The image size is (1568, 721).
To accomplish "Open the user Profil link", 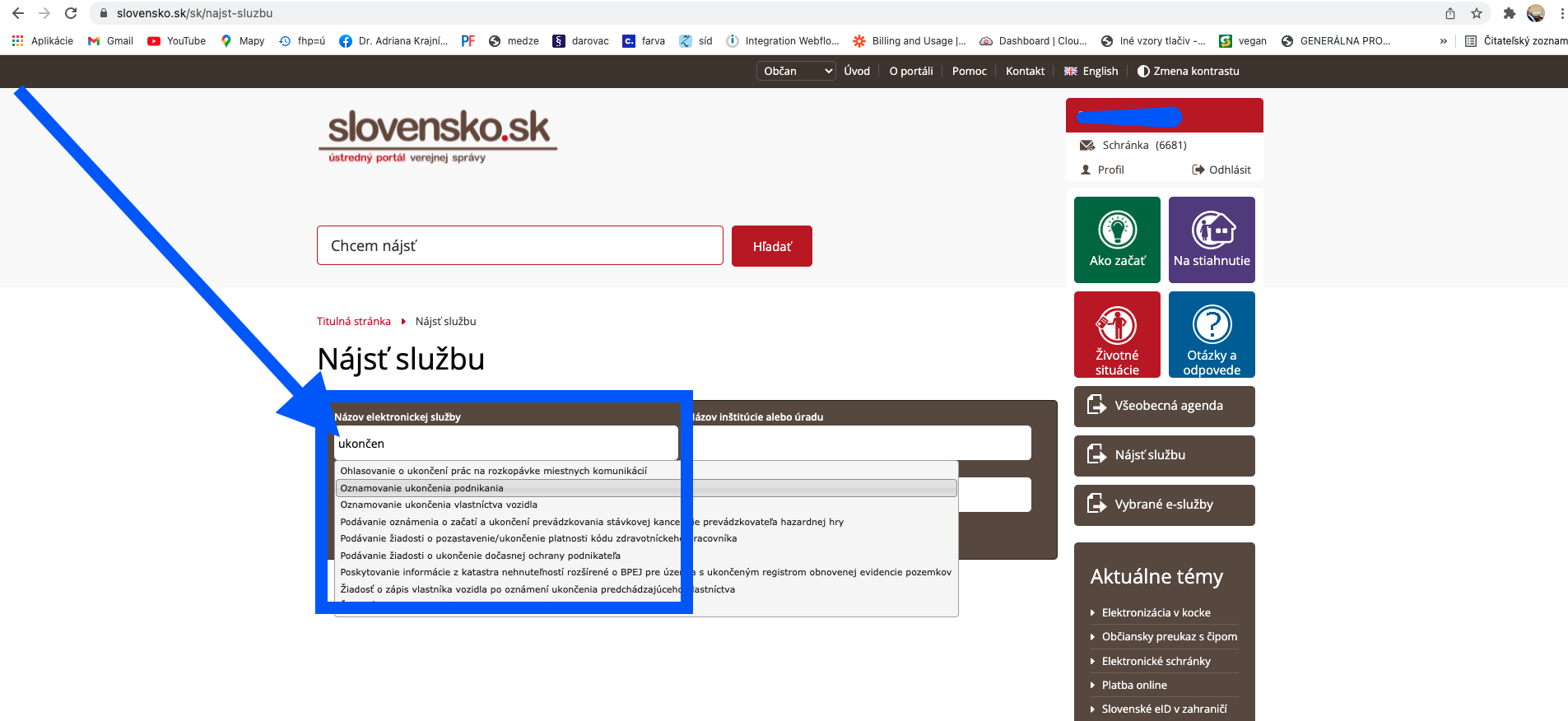I will click(1102, 170).
